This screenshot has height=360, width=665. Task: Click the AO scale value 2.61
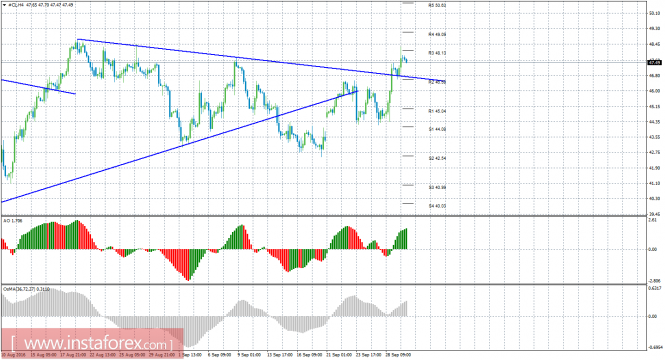(x=652, y=220)
